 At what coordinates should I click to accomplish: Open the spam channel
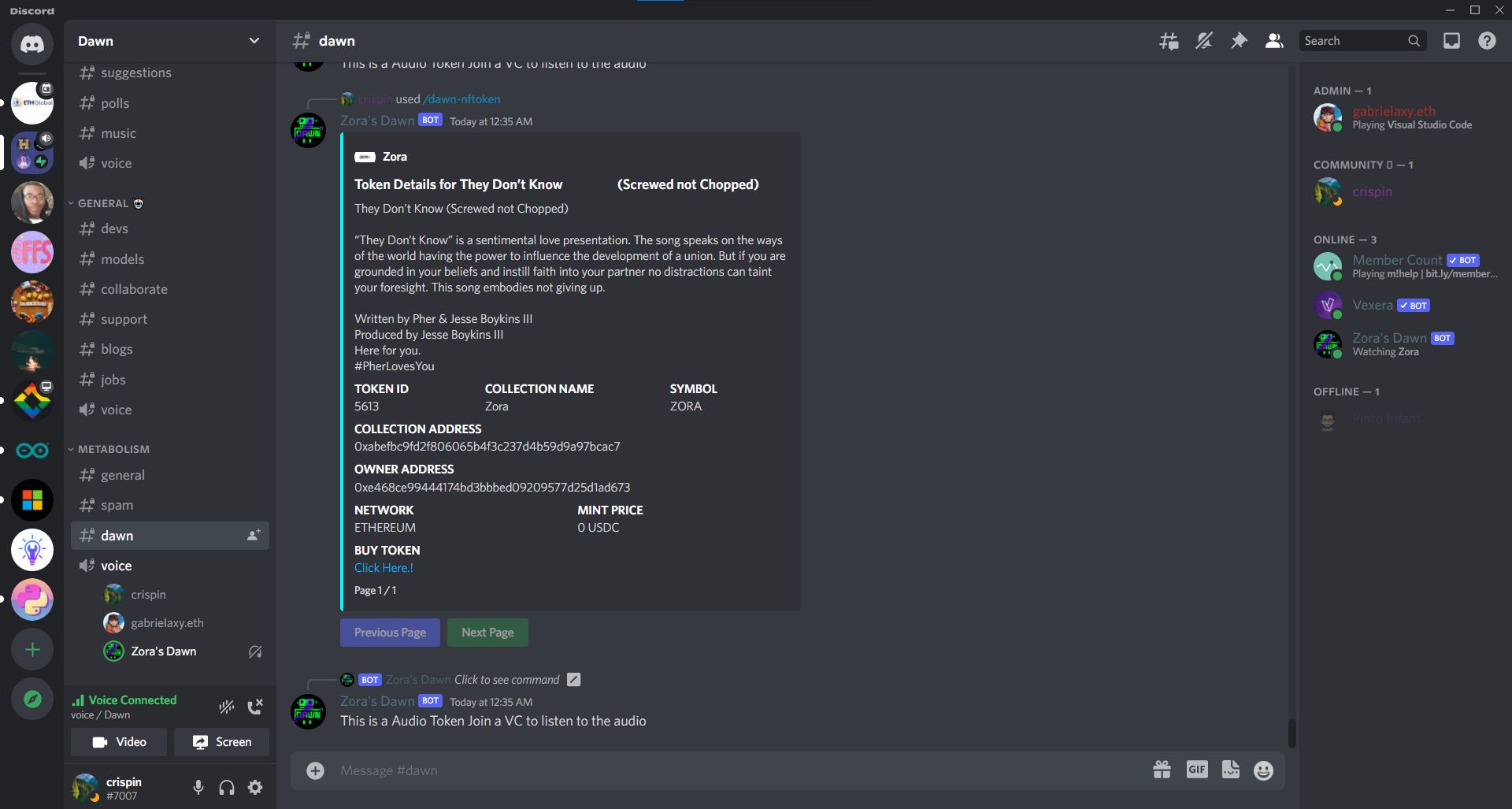coord(170,505)
